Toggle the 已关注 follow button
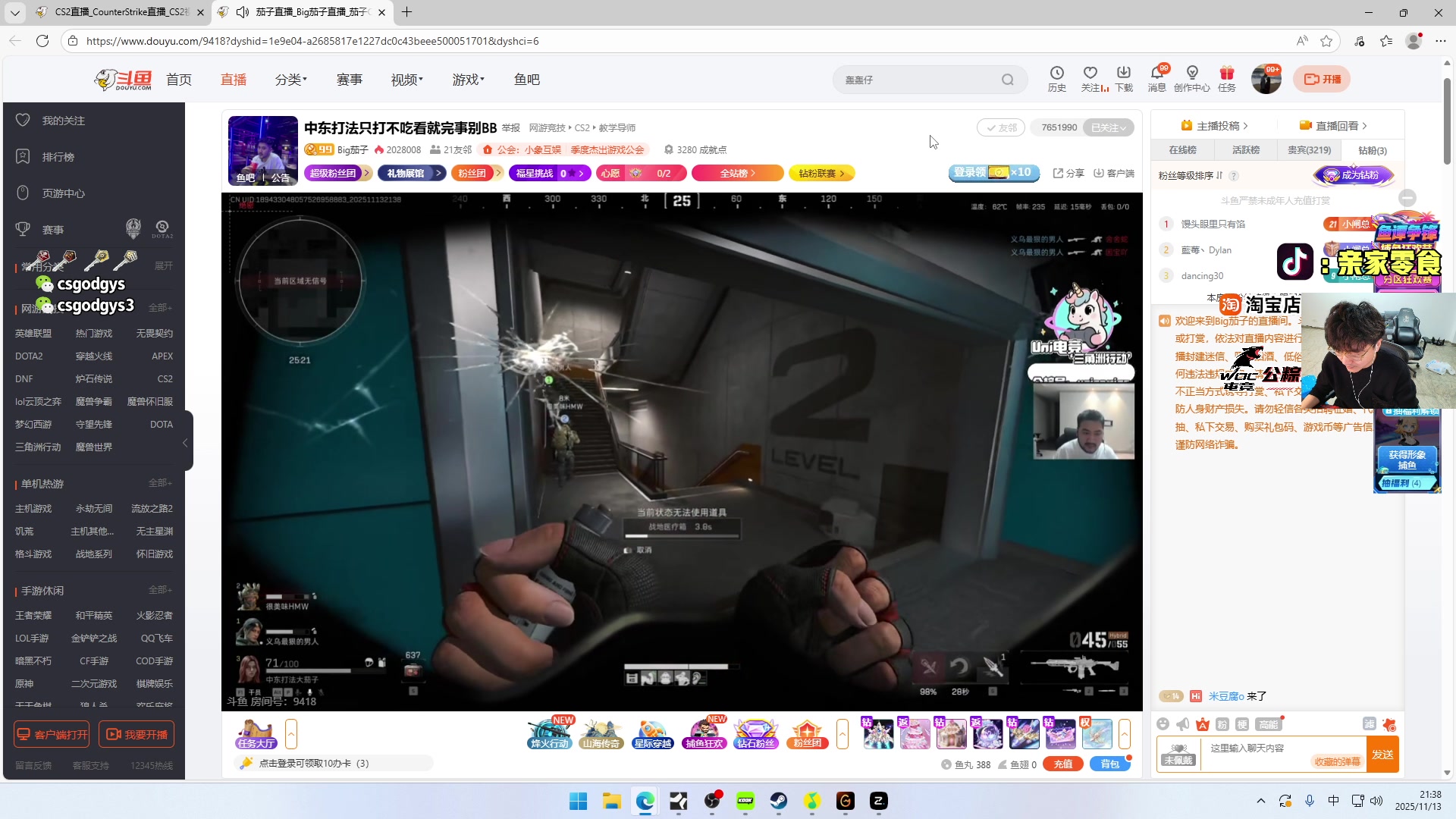This screenshot has height=819, width=1456. (1108, 127)
